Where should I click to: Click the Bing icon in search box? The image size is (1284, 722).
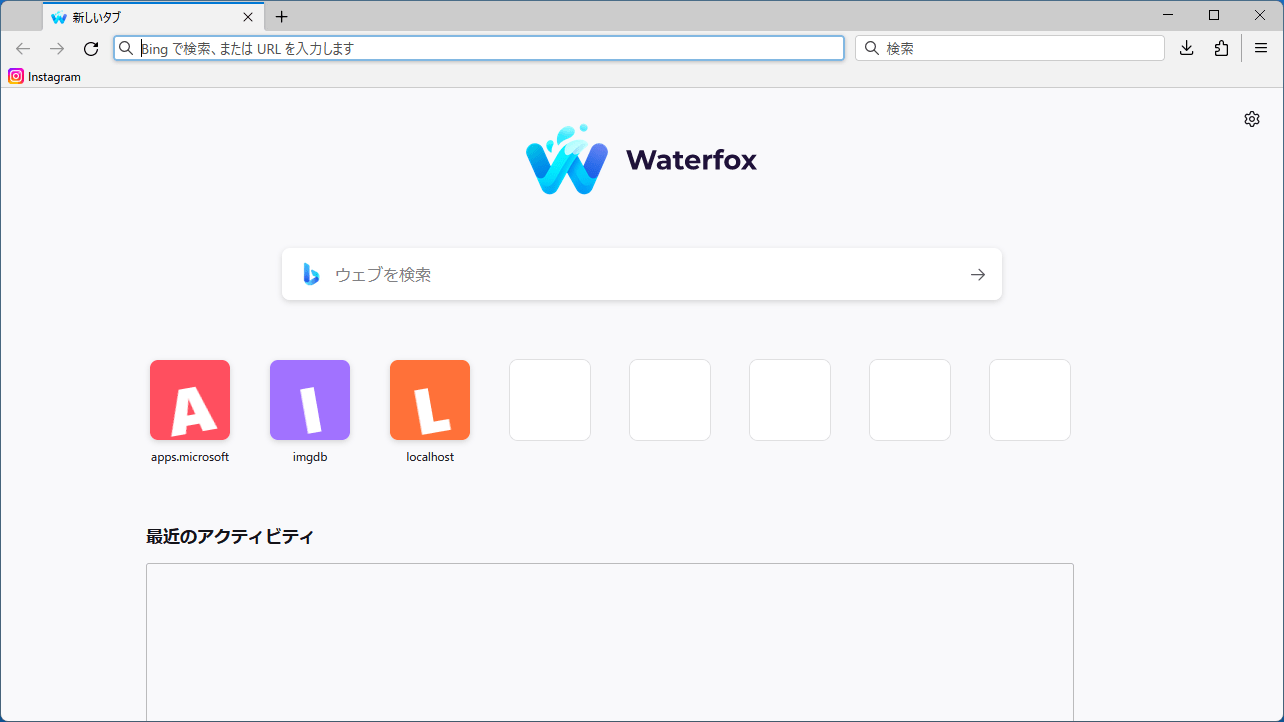pos(311,274)
